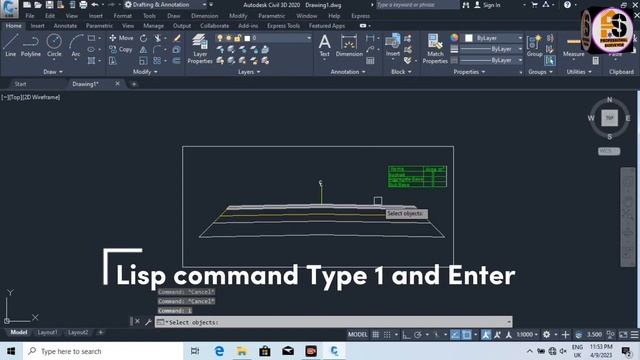The image size is (640, 360).
Task: Click the Customize command line wrench icon
Action: 148,322
